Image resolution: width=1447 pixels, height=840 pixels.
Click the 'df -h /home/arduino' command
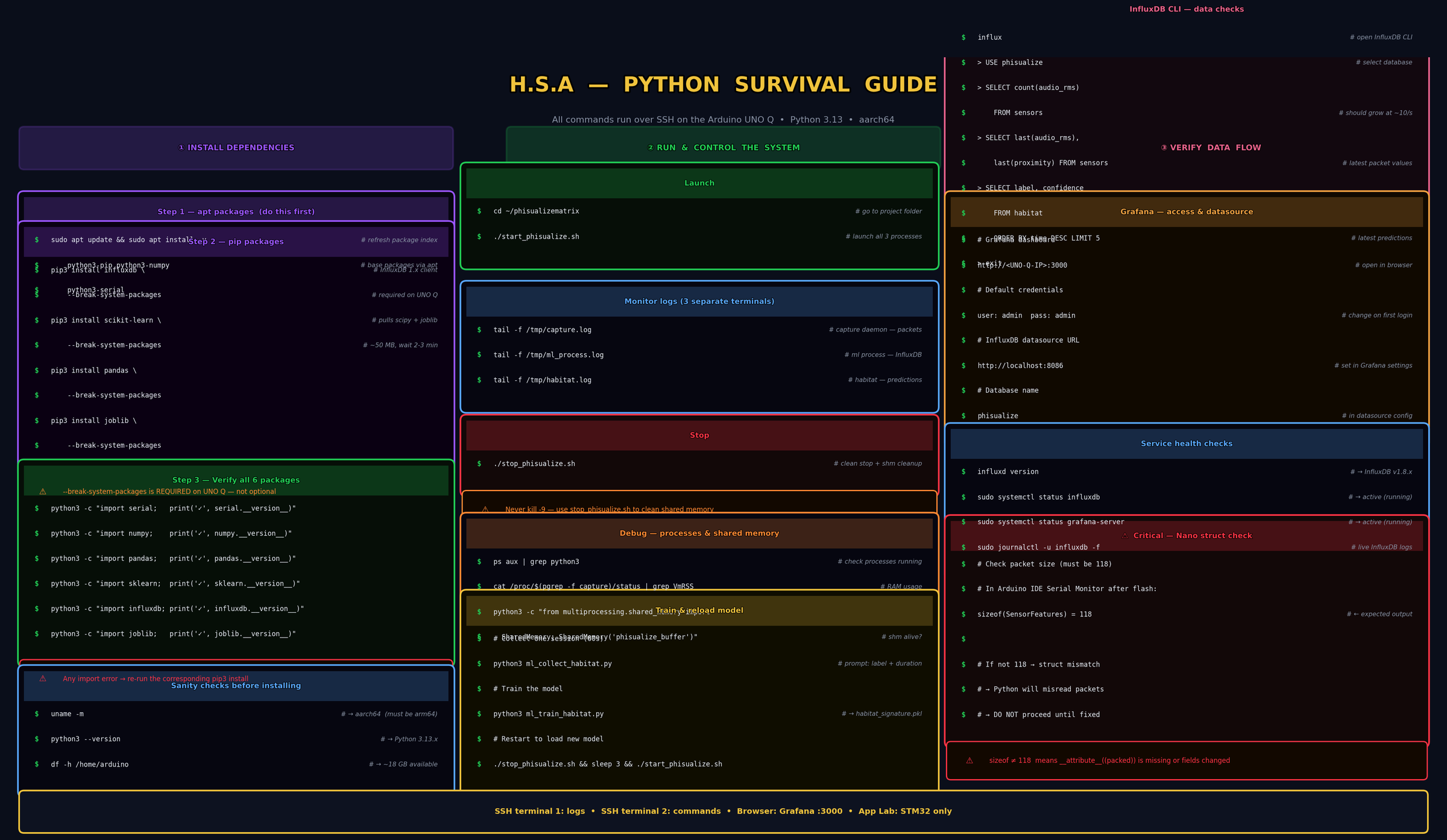[90, 764]
